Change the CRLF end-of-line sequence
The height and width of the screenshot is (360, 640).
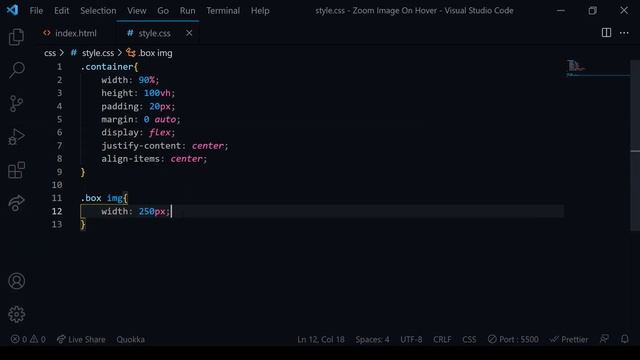[x=442, y=339]
